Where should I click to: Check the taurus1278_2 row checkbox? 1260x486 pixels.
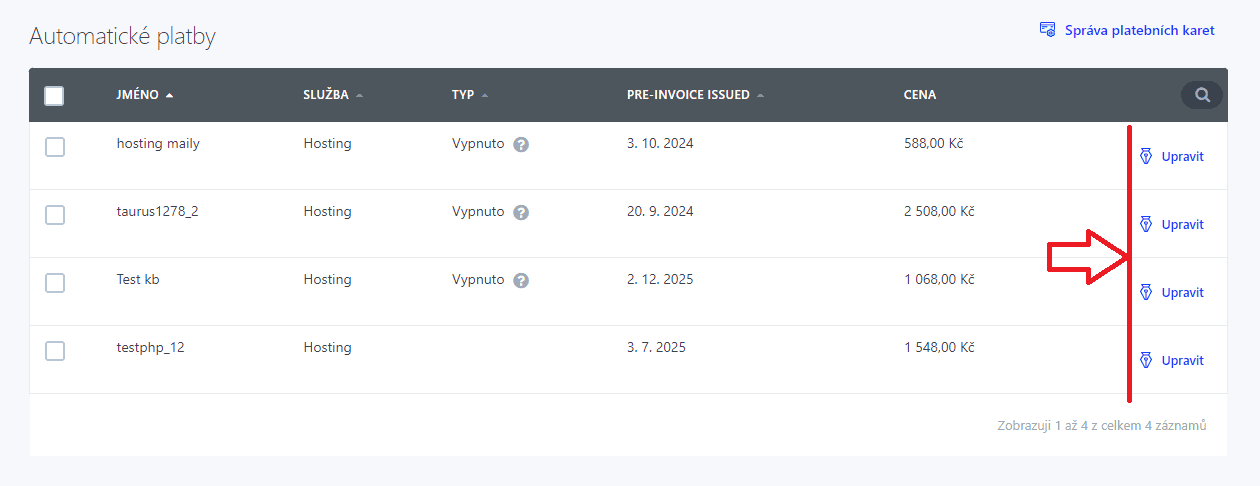(55, 215)
